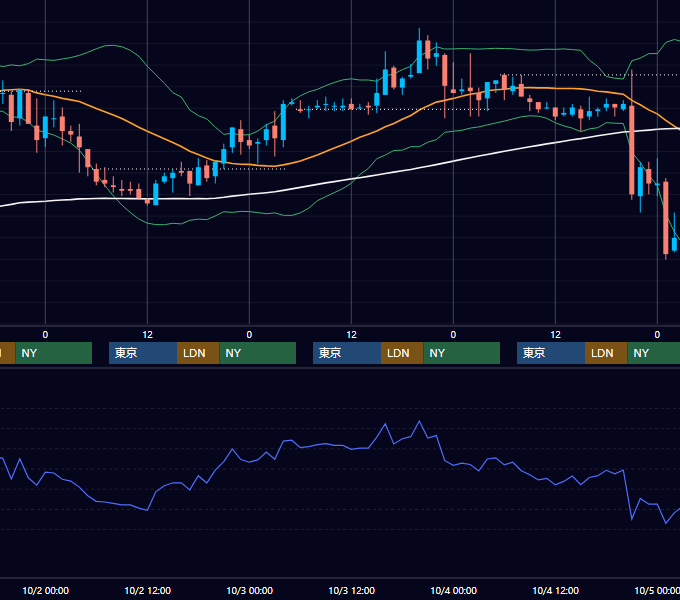The width and height of the screenshot is (680, 600).
Task: Click the 10/2 00:00 date label
Action: coord(46,590)
